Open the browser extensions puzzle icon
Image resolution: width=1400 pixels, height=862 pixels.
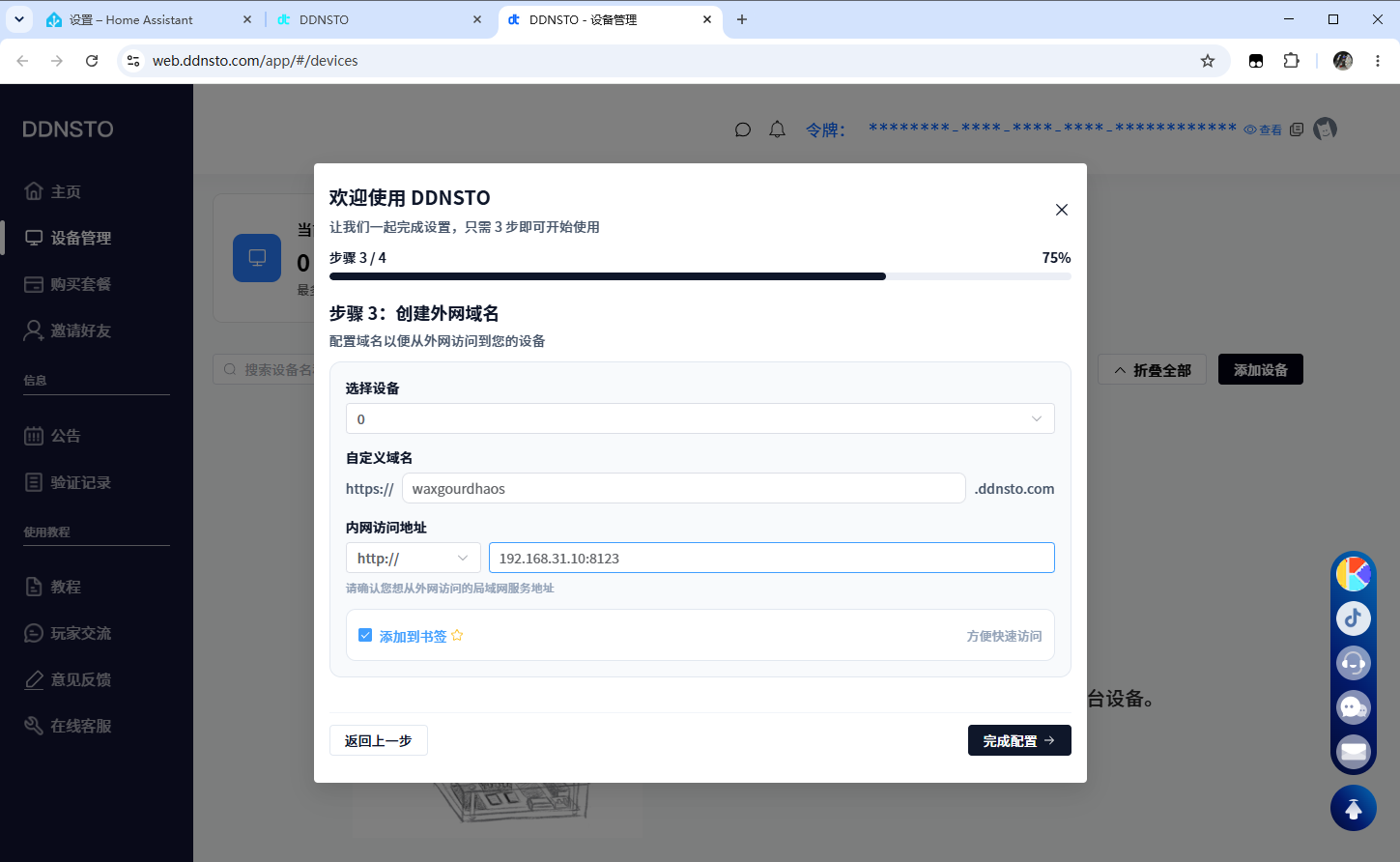pos(1291,61)
